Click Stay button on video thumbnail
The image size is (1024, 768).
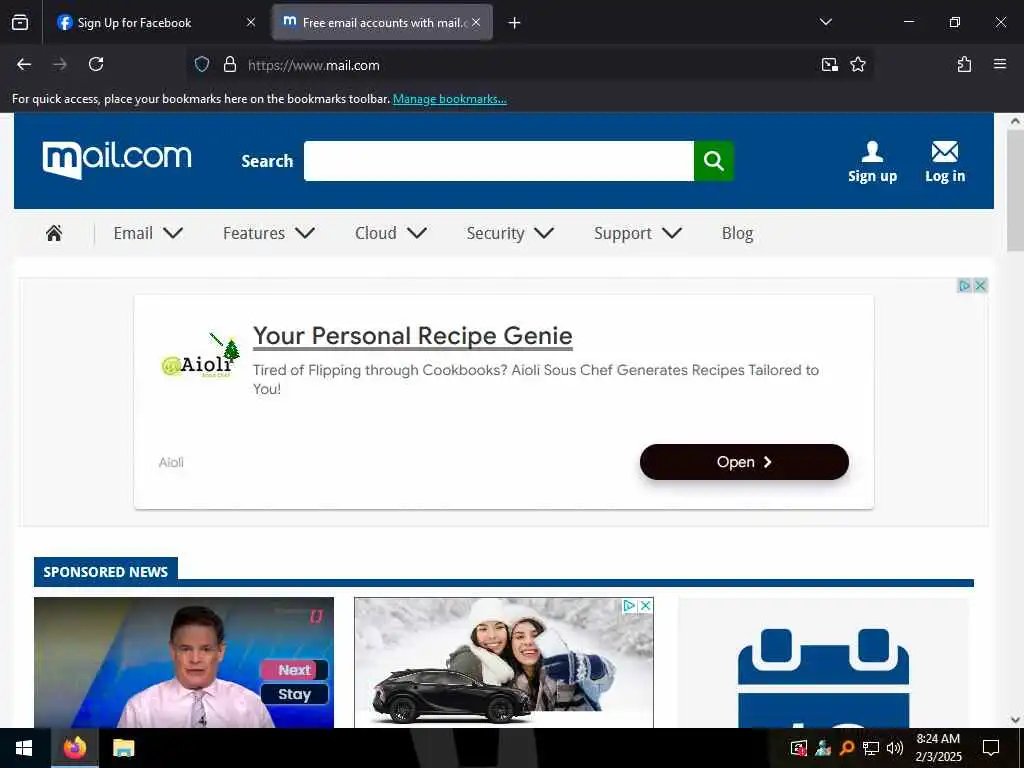295,694
